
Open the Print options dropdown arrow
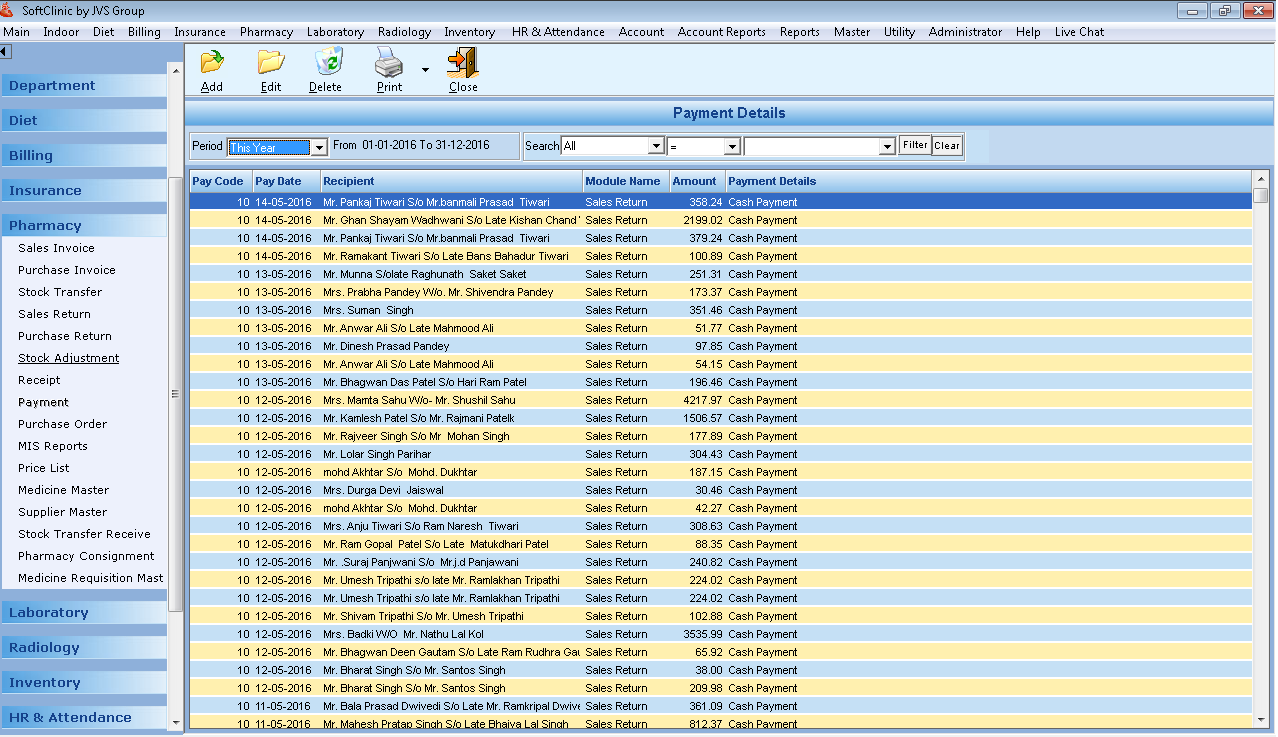pyautogui.click(x=423, y=68)
